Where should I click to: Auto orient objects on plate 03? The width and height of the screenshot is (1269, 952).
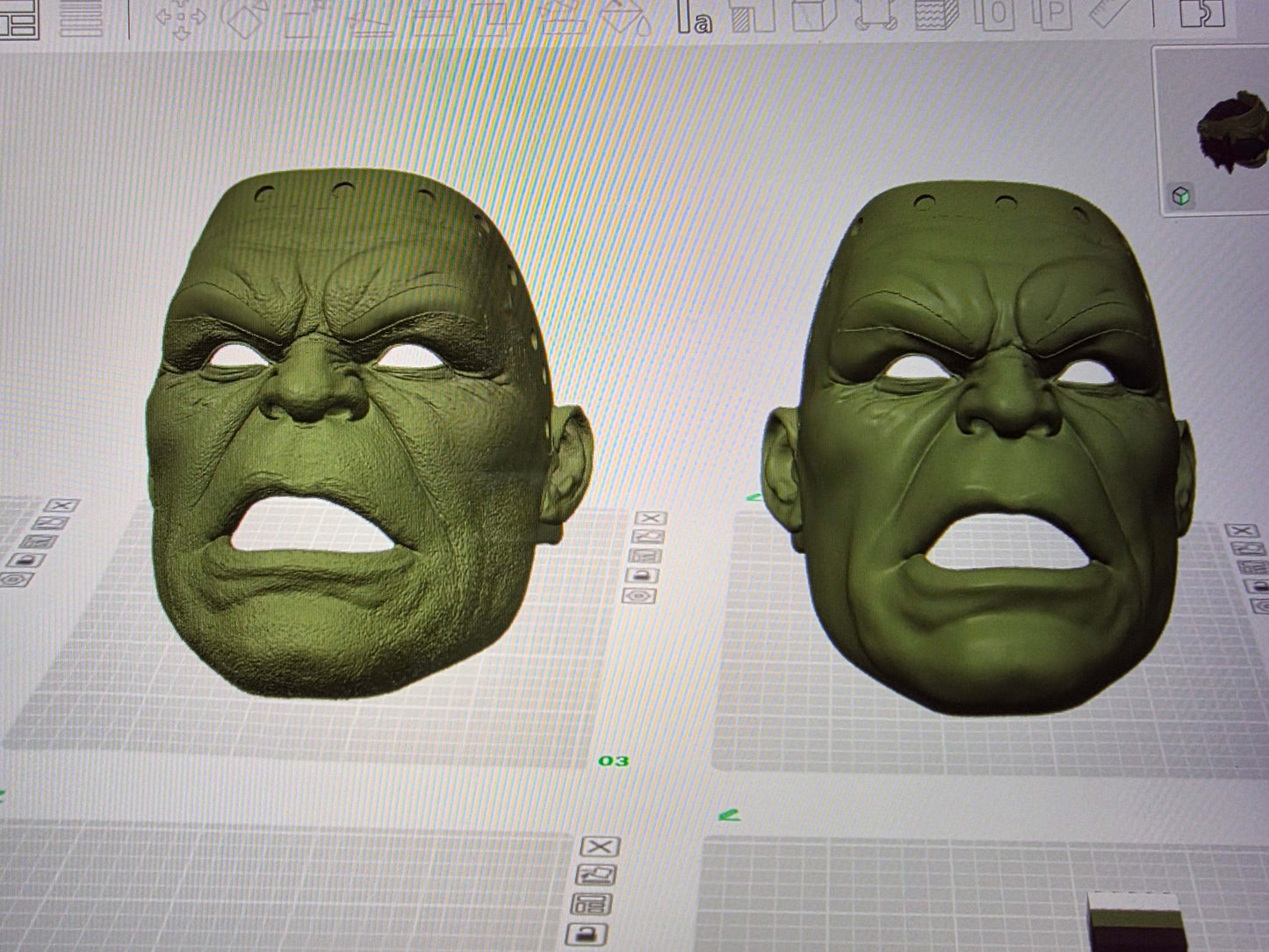pyautogui.click(x=648, y=537)
